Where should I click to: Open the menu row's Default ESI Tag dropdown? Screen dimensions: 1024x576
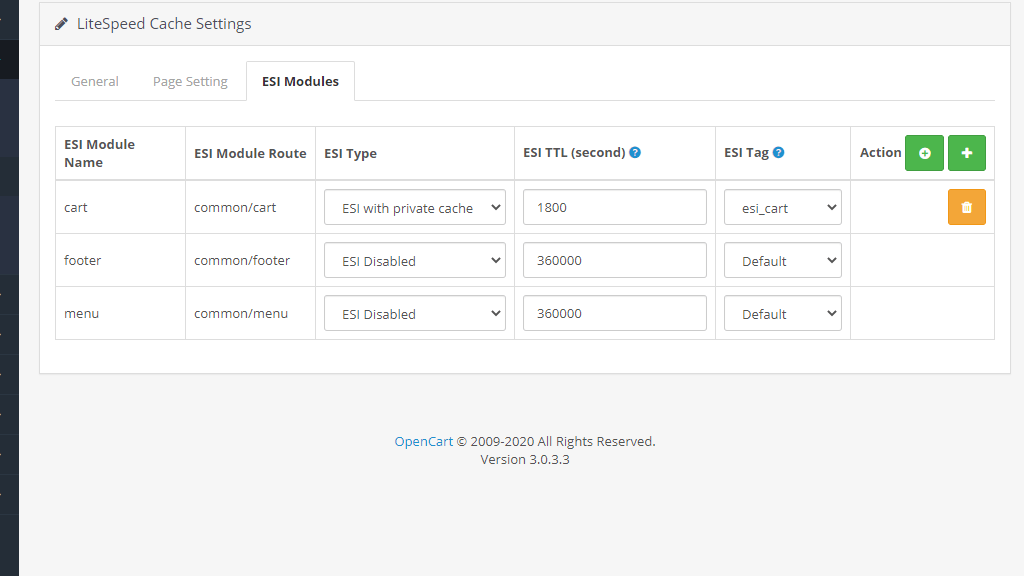point(782,313)
